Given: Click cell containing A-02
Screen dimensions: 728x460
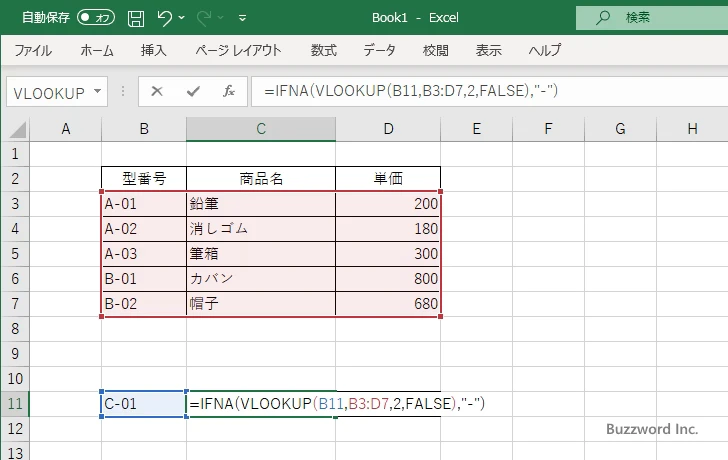Looking at the screenshot, I should click(144, 229).
